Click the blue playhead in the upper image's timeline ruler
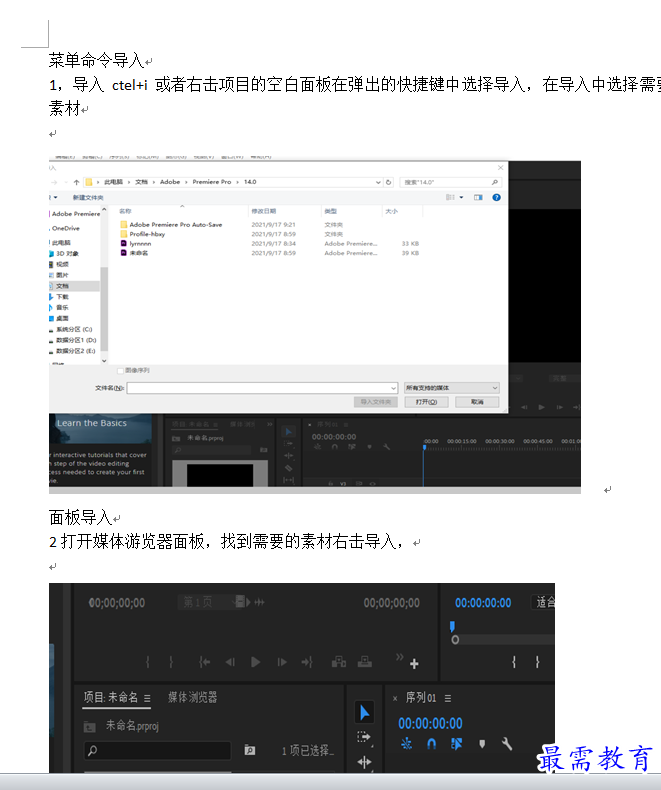 (424, 447)
